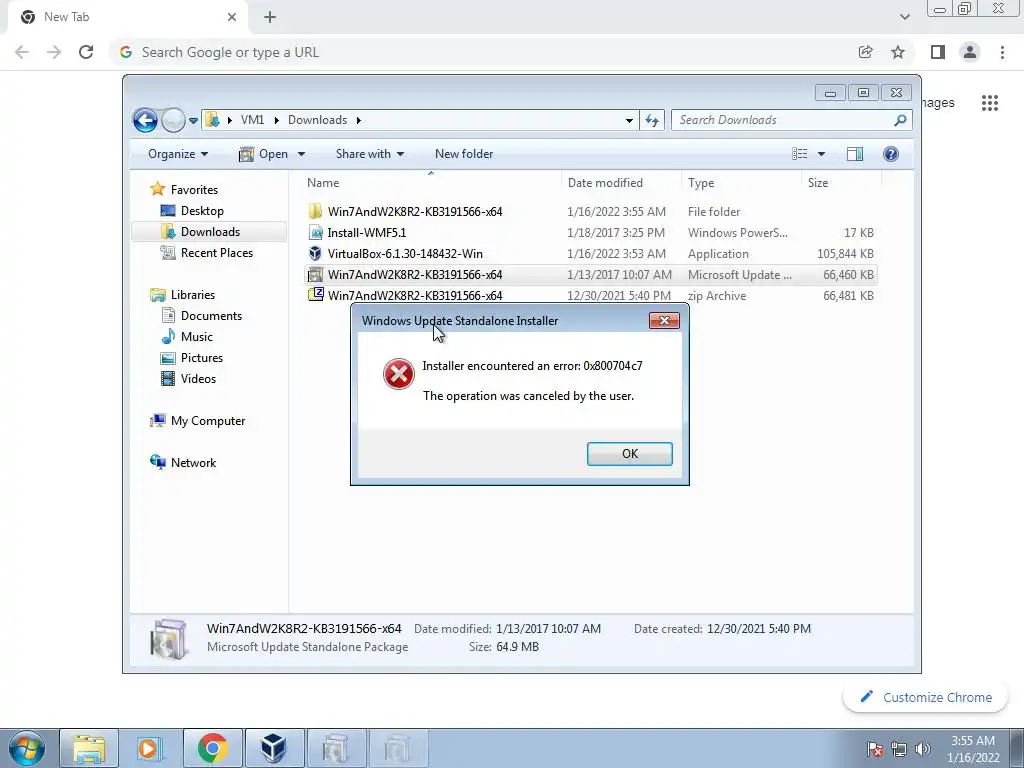The height and width of the screenshot is (768, 1024).
Task: Select Network in sidebar
Action: point(193,462)
